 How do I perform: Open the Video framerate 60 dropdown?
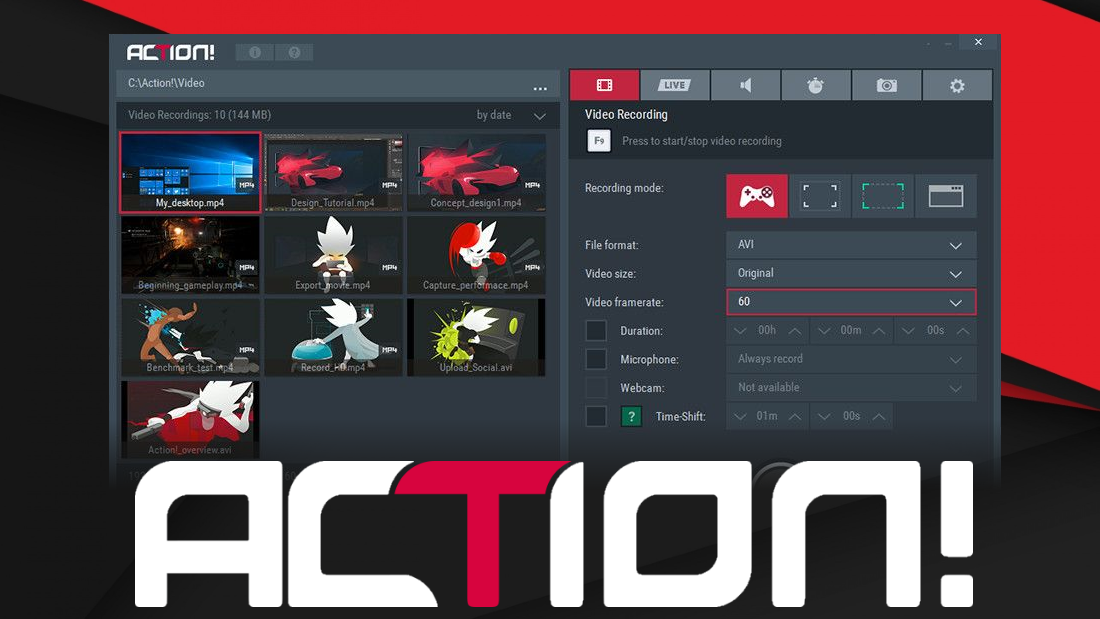coord(851,302)
